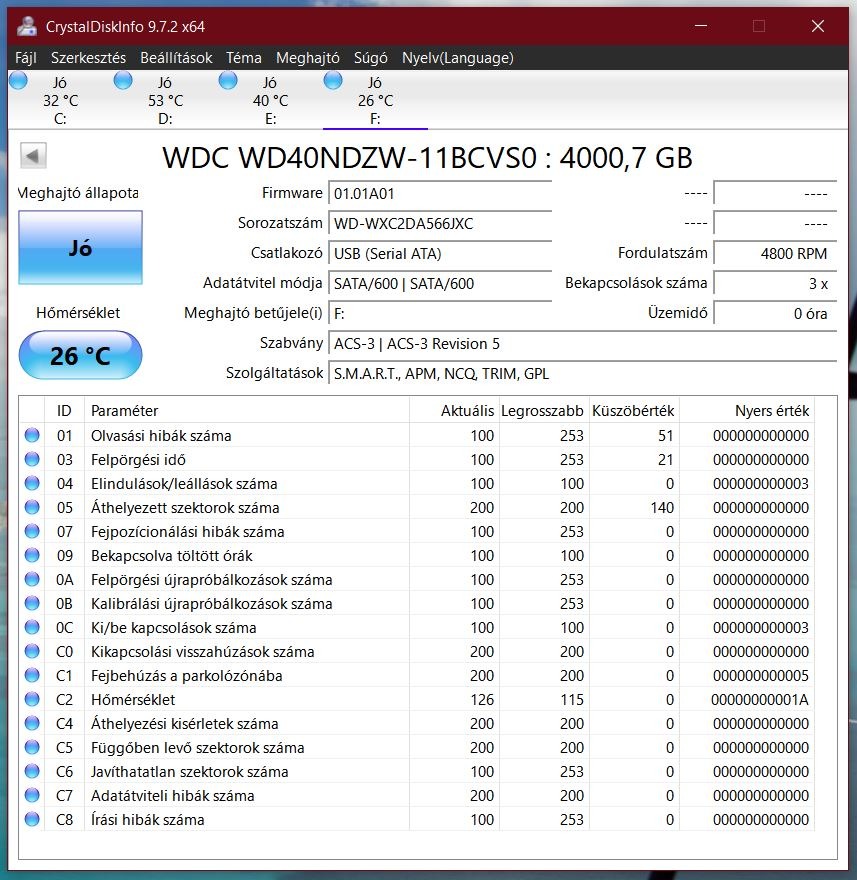Viewport: 857px width, 880px height.
Task: Click status icon for Fejbehúzás a parkolózónába
Action: click(x=32, y=675)
